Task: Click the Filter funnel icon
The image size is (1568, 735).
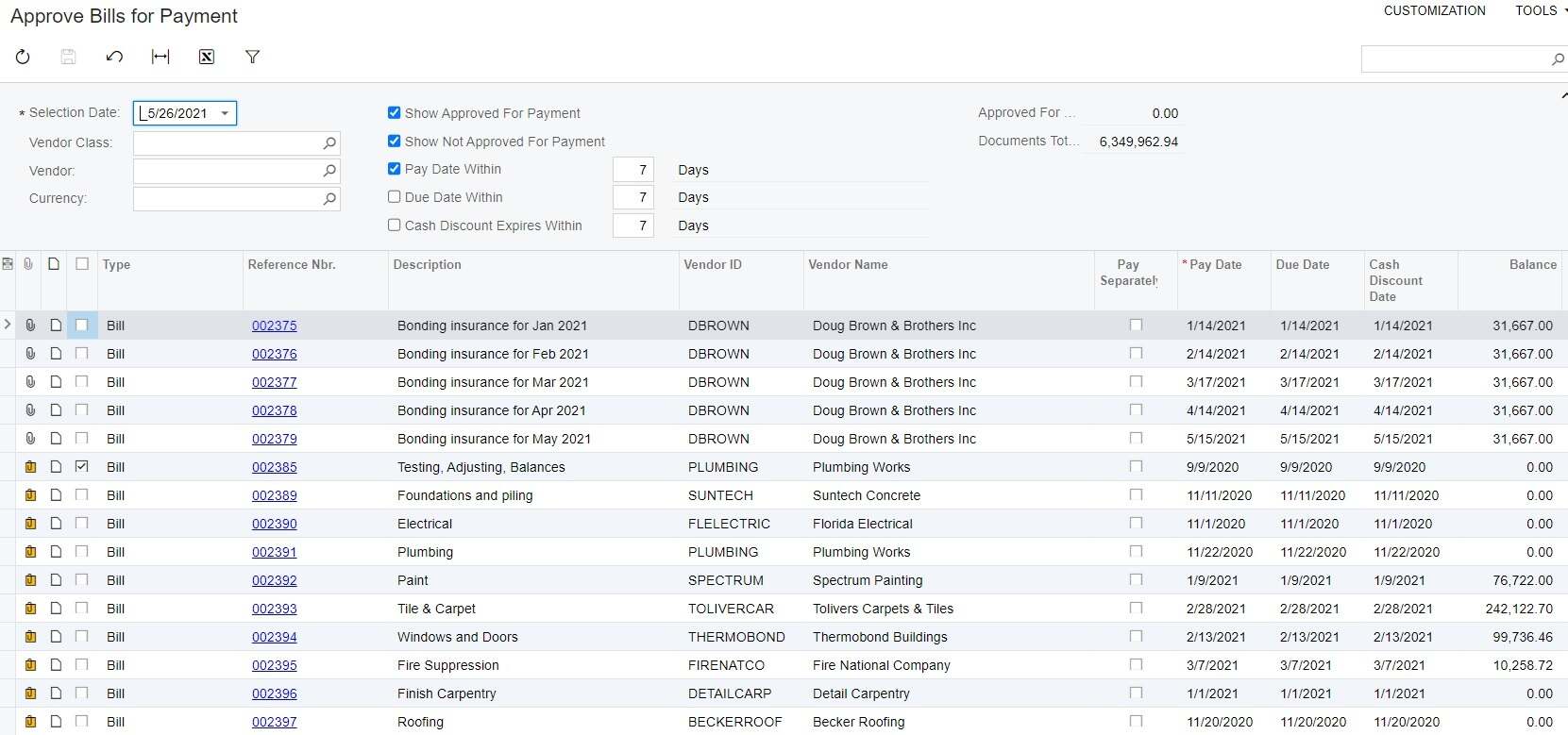Action: 252,57
